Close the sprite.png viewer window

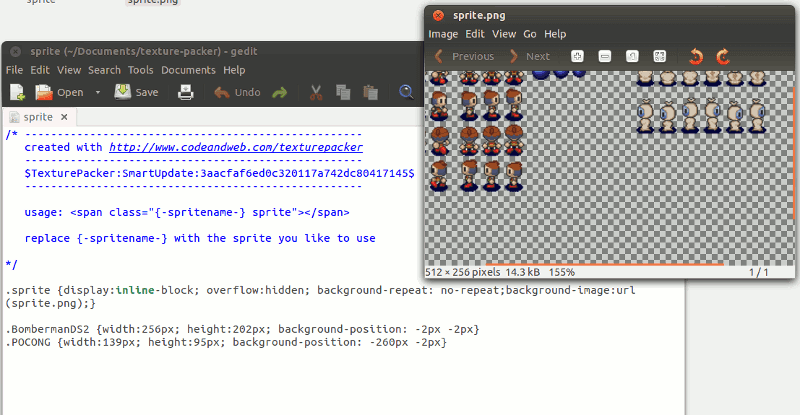(438, 15)
